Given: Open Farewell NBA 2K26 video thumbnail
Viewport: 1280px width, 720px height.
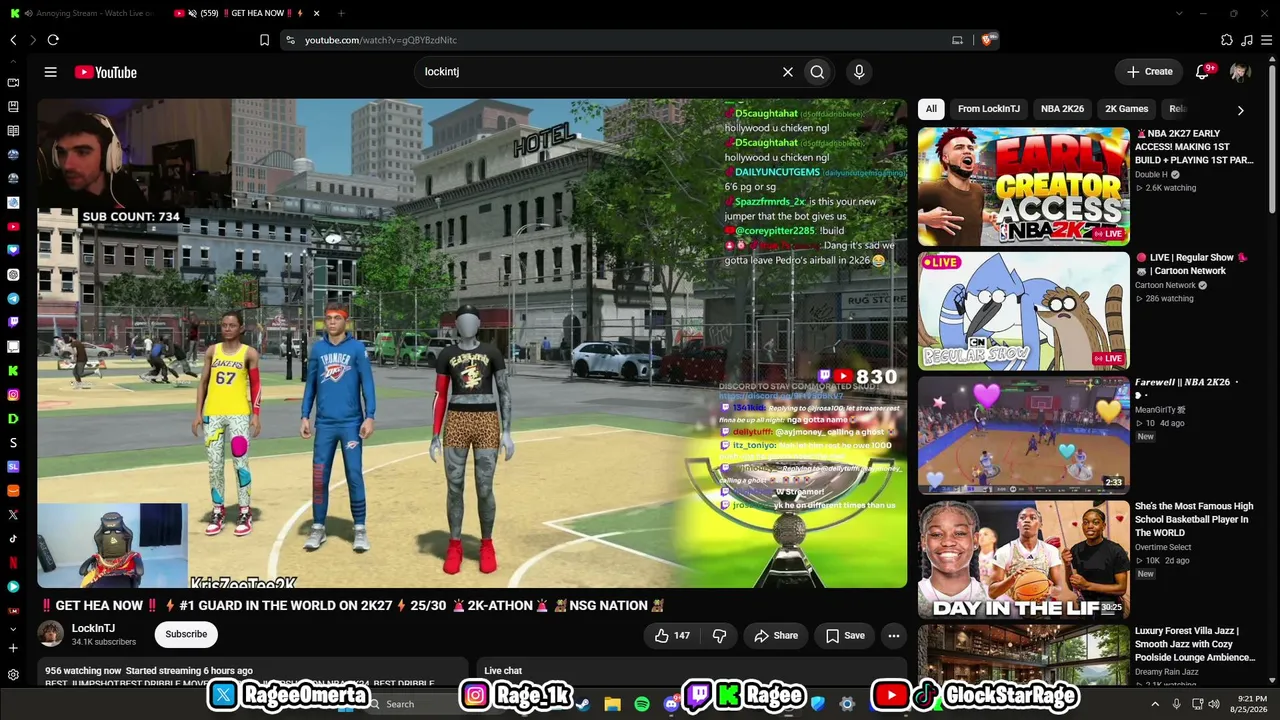Looking at the screenshot, I should 1024,435.
